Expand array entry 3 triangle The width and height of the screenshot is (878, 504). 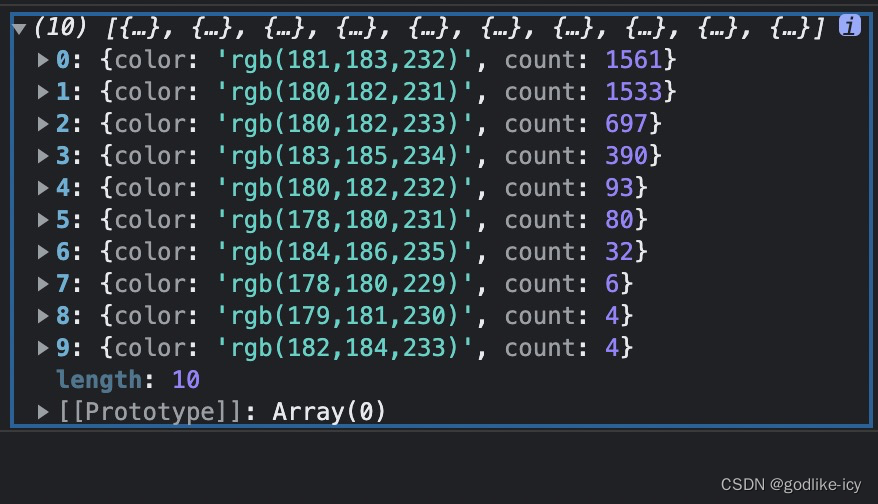pos(43,155)
